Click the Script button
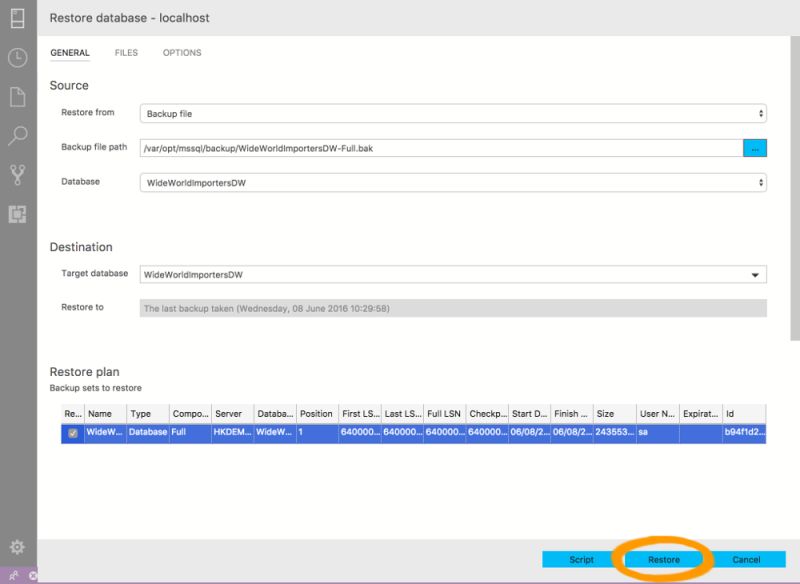This screenshot has width=800, height=584. (x=580, y=559)
